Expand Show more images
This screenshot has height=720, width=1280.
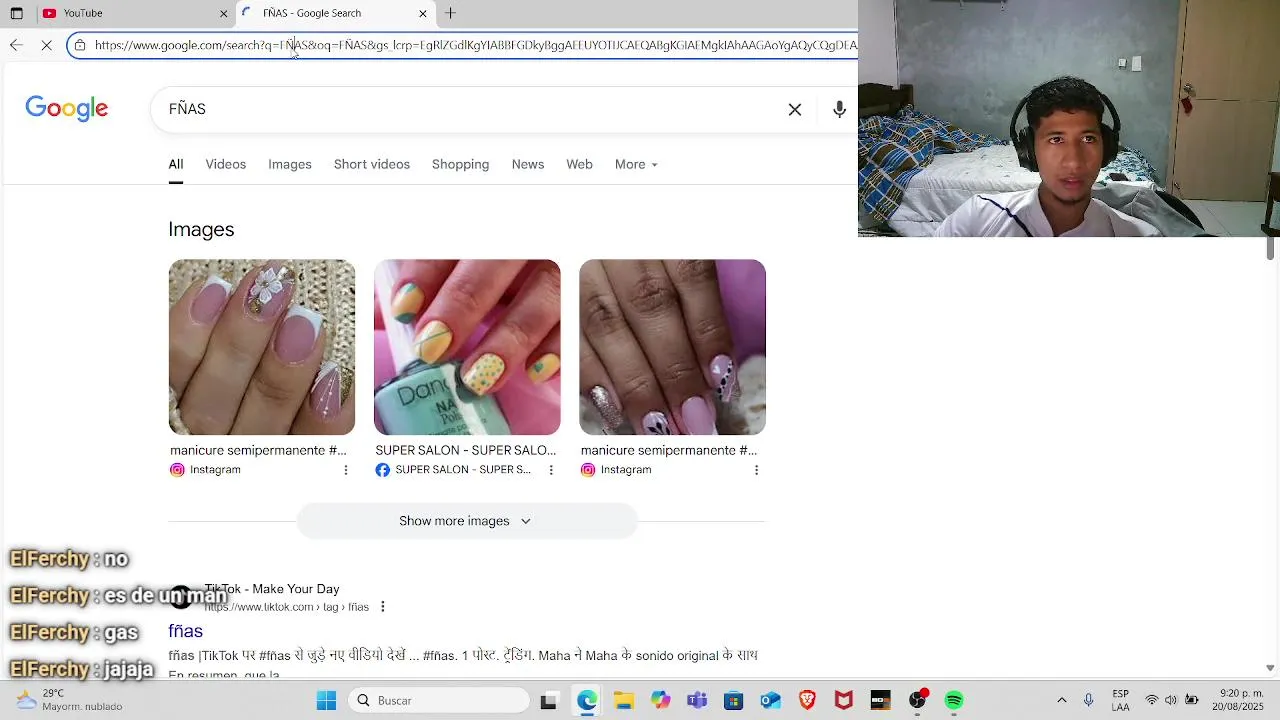[467, 521]
